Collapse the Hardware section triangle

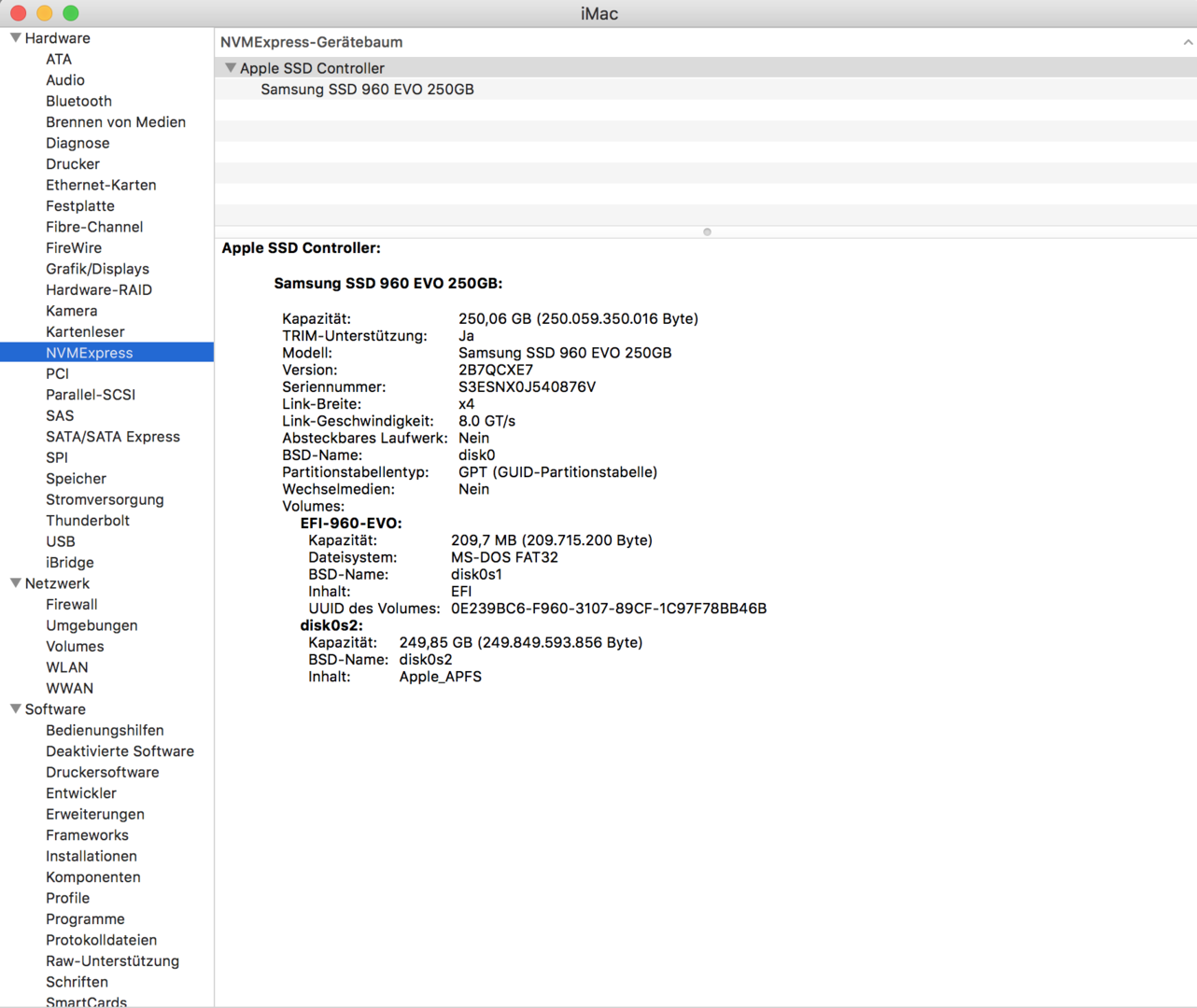(x=16, y=38)
